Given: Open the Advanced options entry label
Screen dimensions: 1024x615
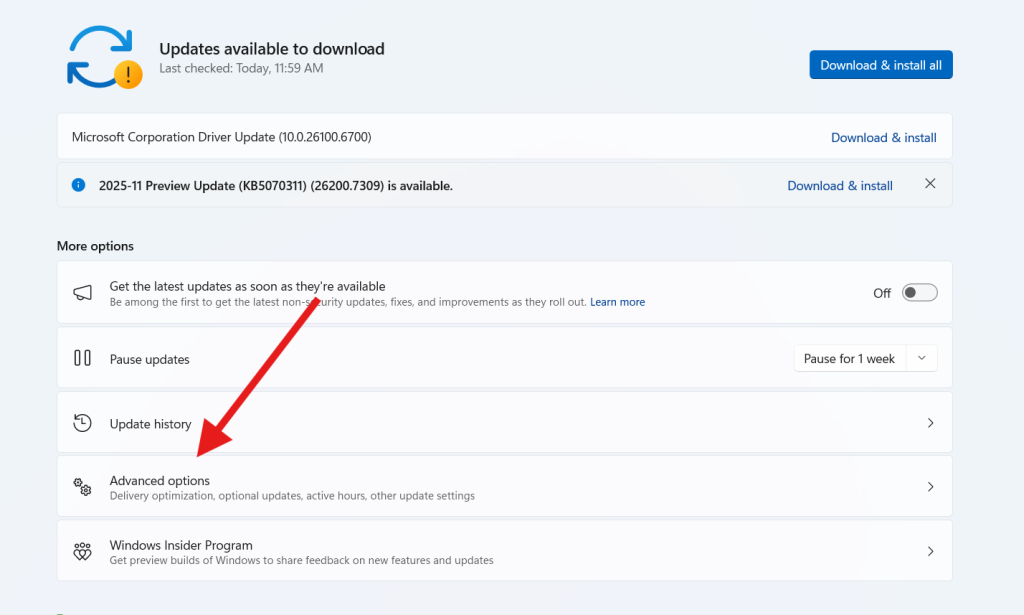Looking at the screenshot, I should [x=160, y=481].
